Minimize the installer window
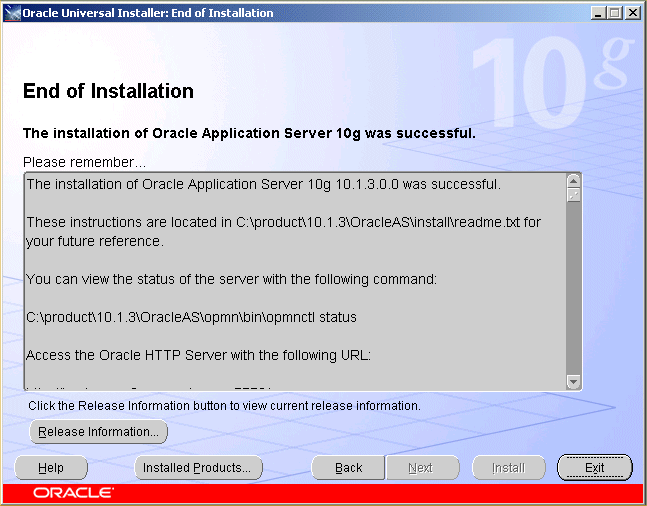 pyautogui.click(x=597, y=13)
